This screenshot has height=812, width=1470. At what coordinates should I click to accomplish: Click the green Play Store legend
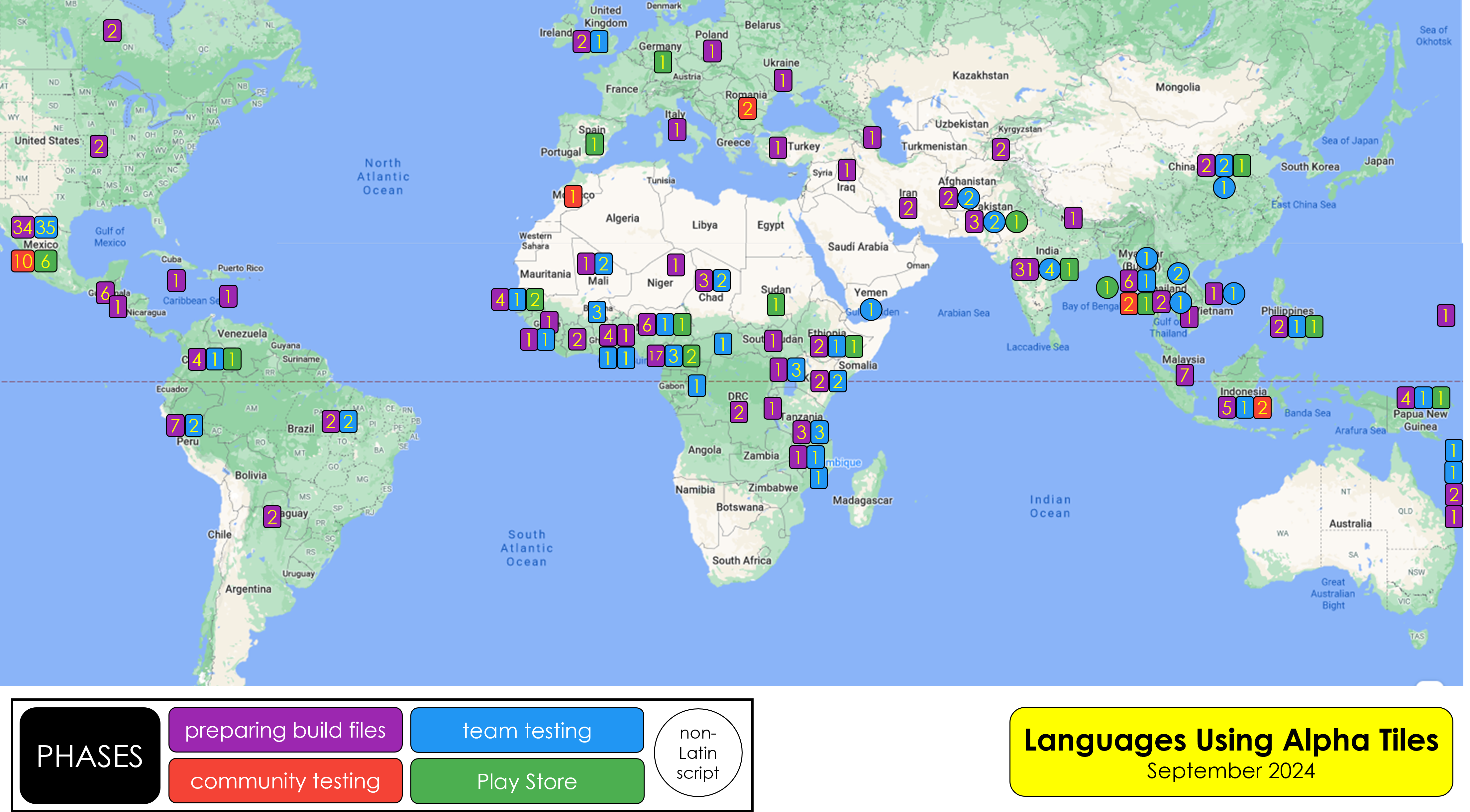click(527, 781)
